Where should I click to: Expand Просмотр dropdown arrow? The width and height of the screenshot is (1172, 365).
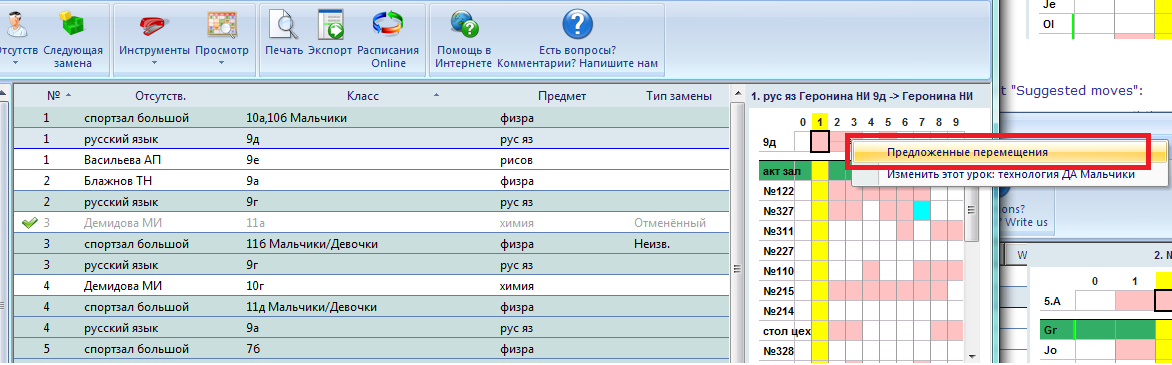(x=221, y=63)
